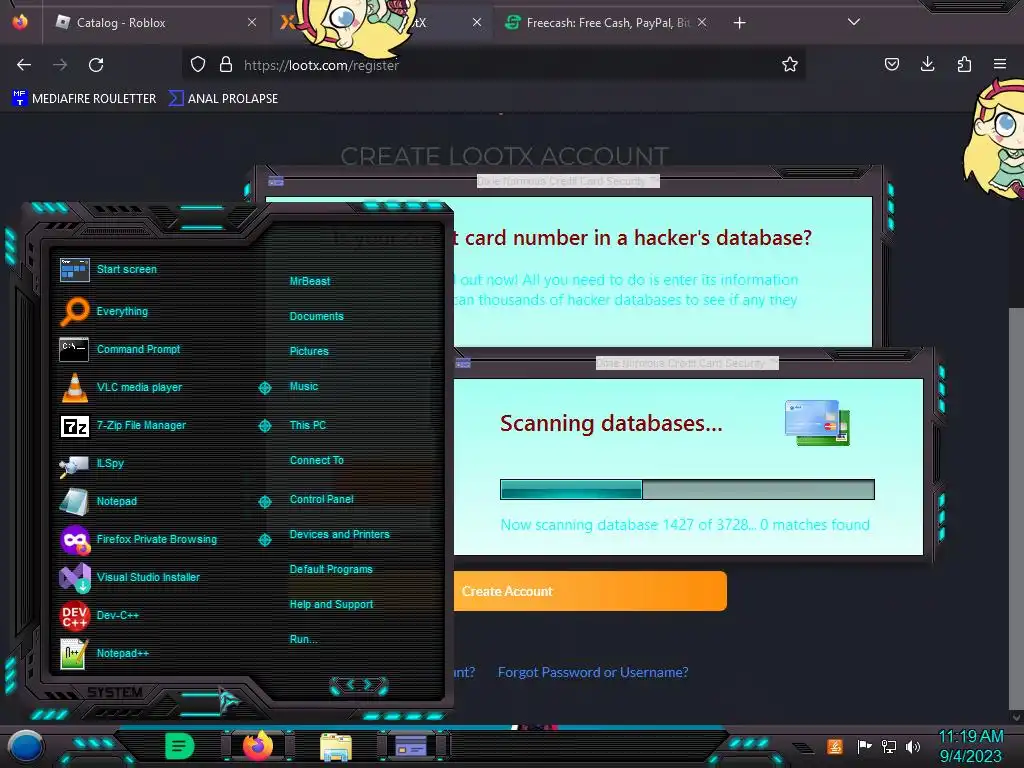Click Forgot Password or Username link
Screen dimensions: 1024x768
[592, 672]
